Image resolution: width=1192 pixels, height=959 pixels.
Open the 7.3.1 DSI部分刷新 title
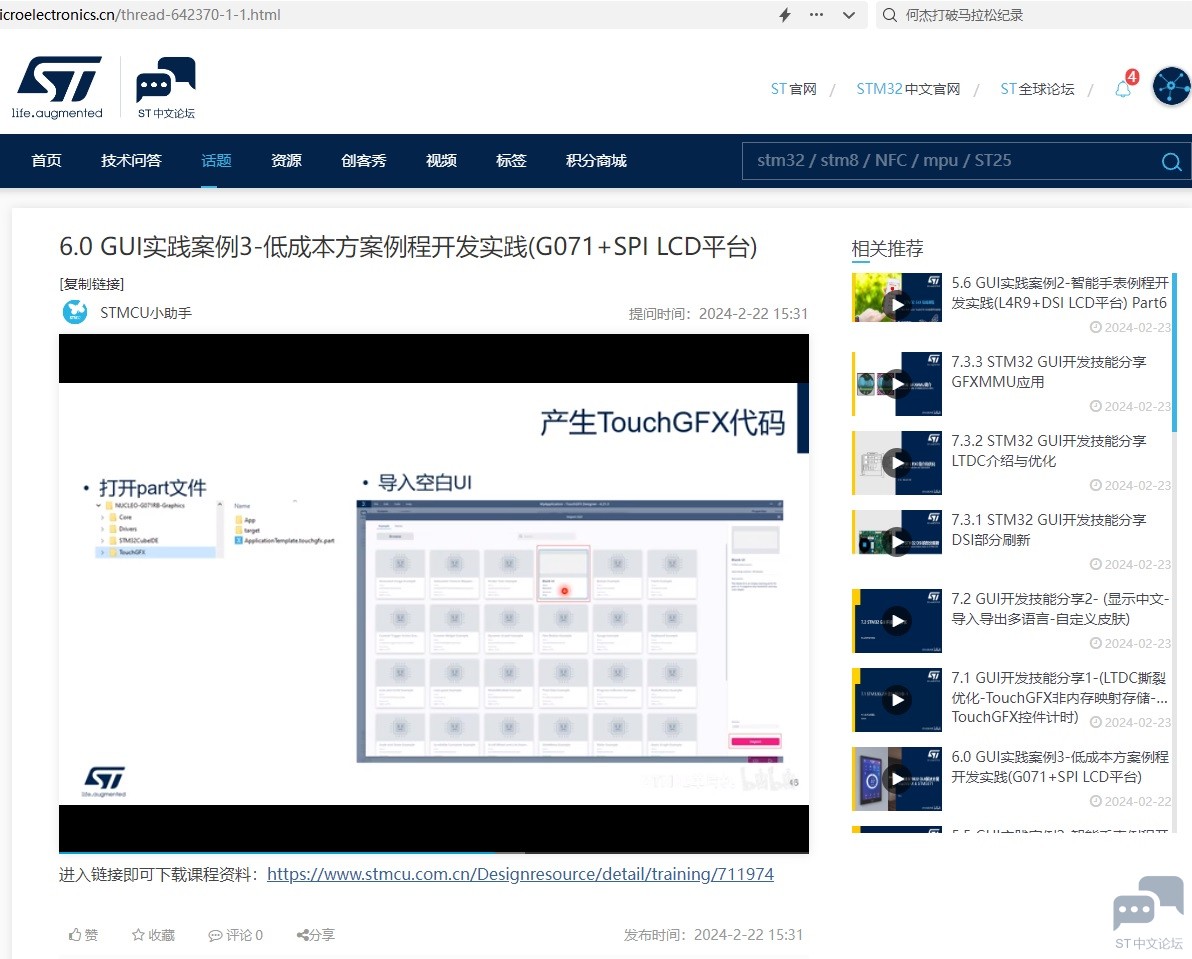(x=1049, y=530)
